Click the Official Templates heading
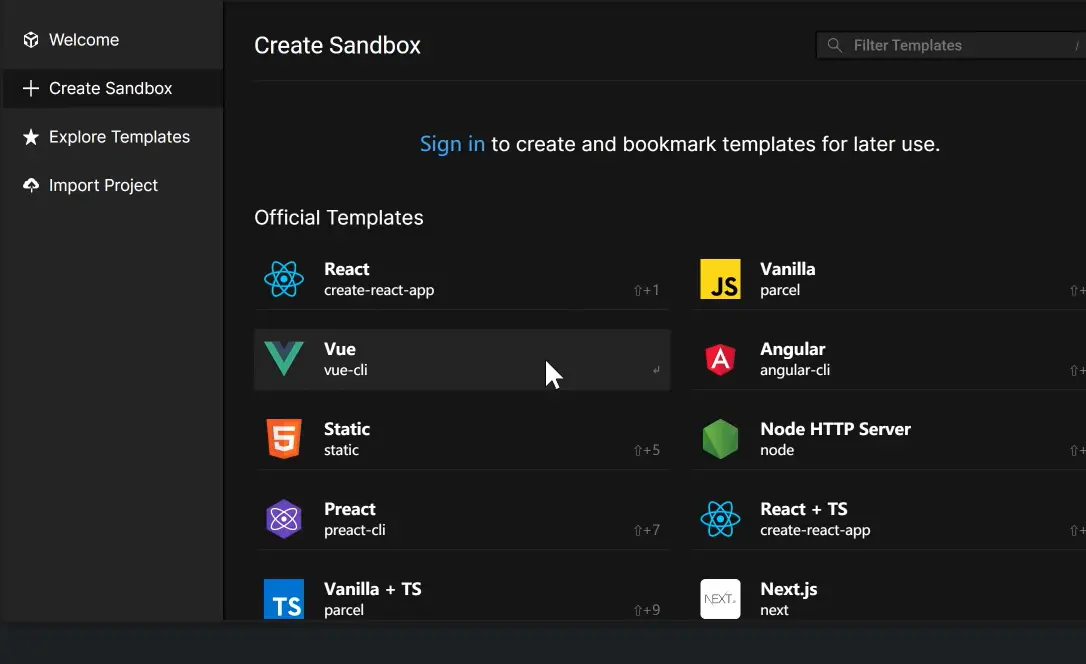This screenshot has height=664, width=1086. pyautogui.click(x=339, y=217)
